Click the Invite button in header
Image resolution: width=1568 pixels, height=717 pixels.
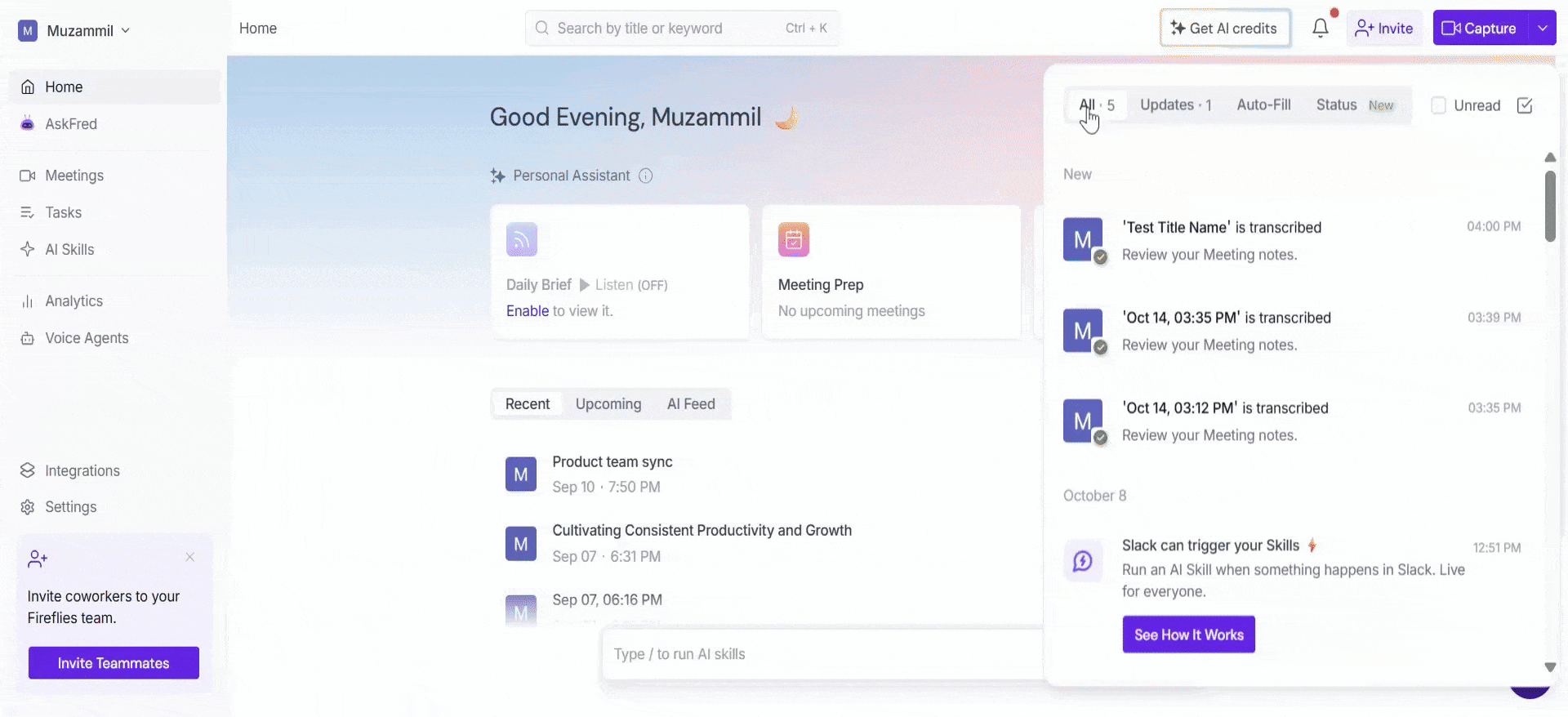coord(1384,29)
